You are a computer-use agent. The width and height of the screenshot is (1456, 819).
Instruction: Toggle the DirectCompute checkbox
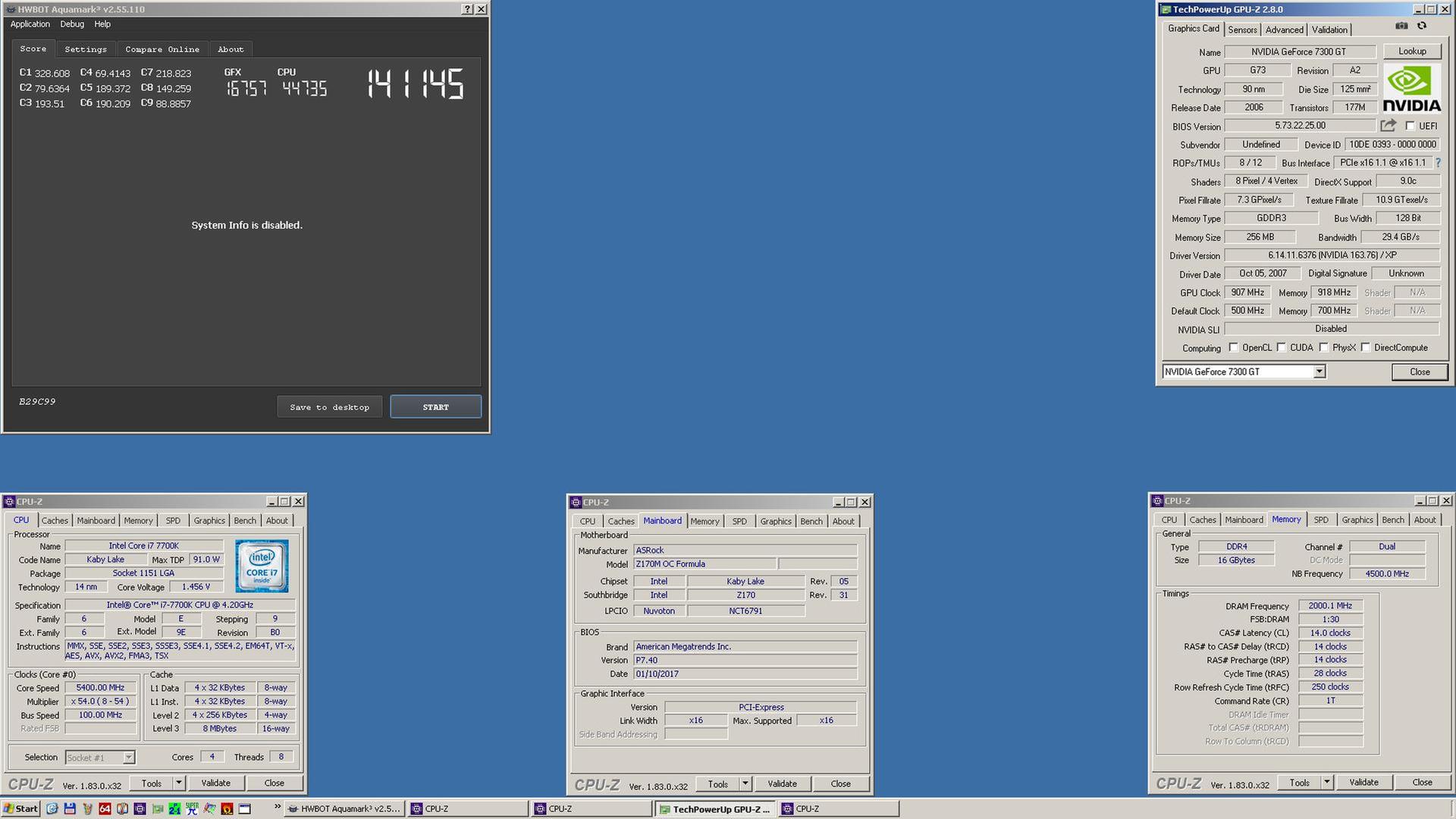(x=1365, y=347)
